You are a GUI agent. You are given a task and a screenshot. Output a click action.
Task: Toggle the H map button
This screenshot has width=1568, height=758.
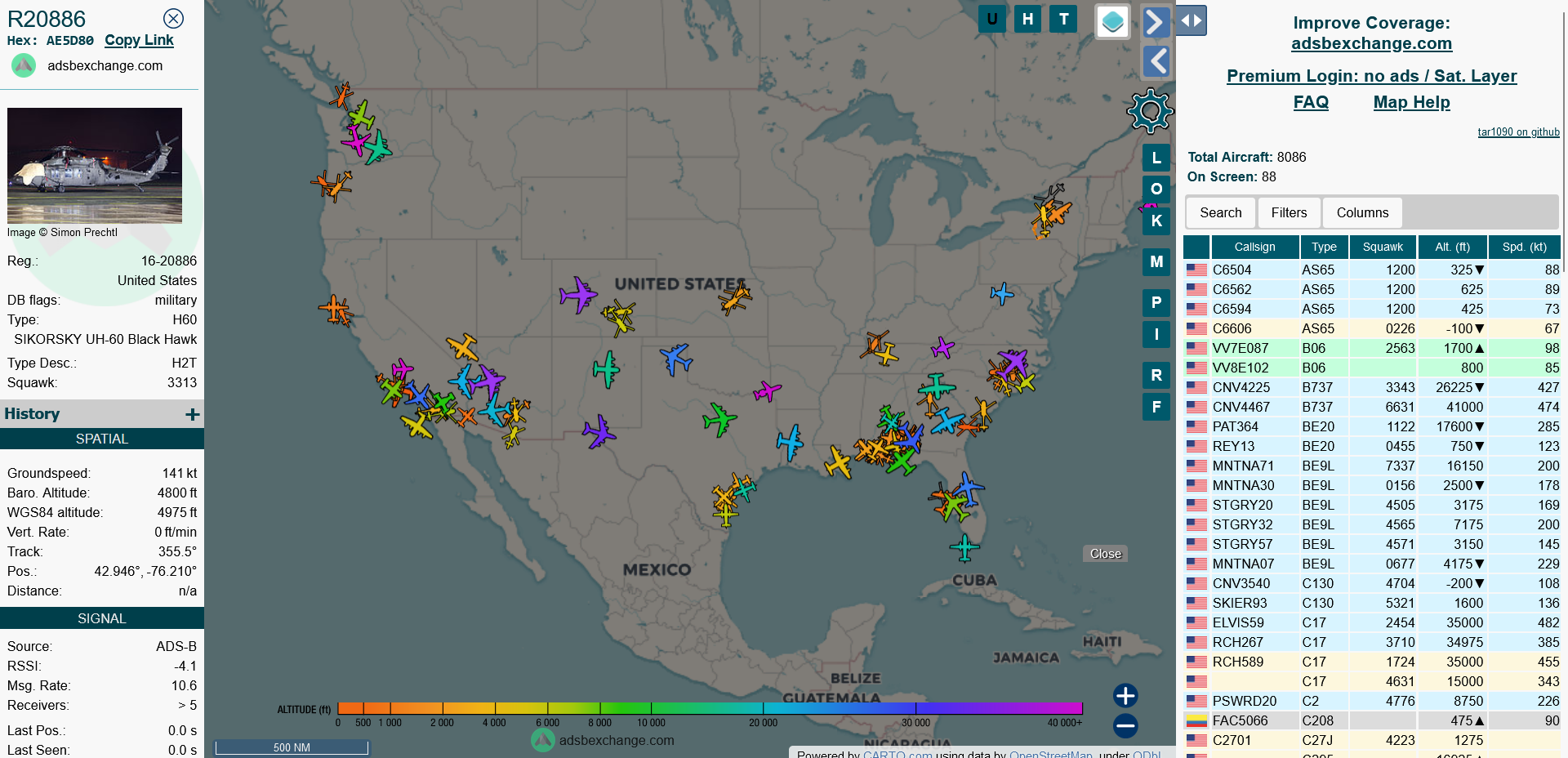[x=1027, y=19]
